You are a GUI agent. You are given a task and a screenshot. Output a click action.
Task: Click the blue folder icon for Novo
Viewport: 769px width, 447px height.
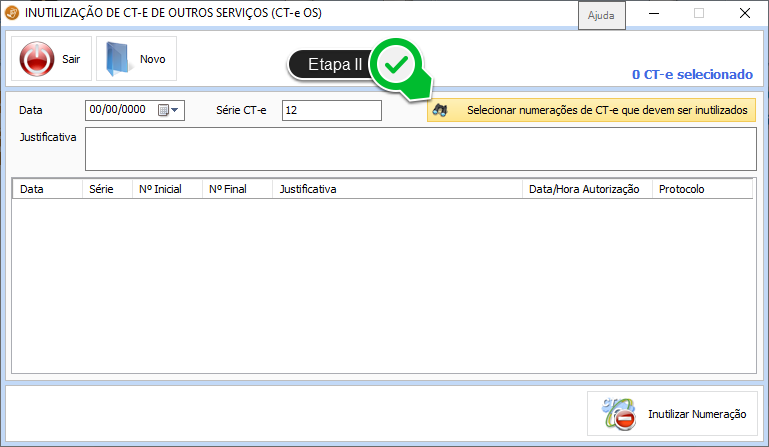[119, 59]
